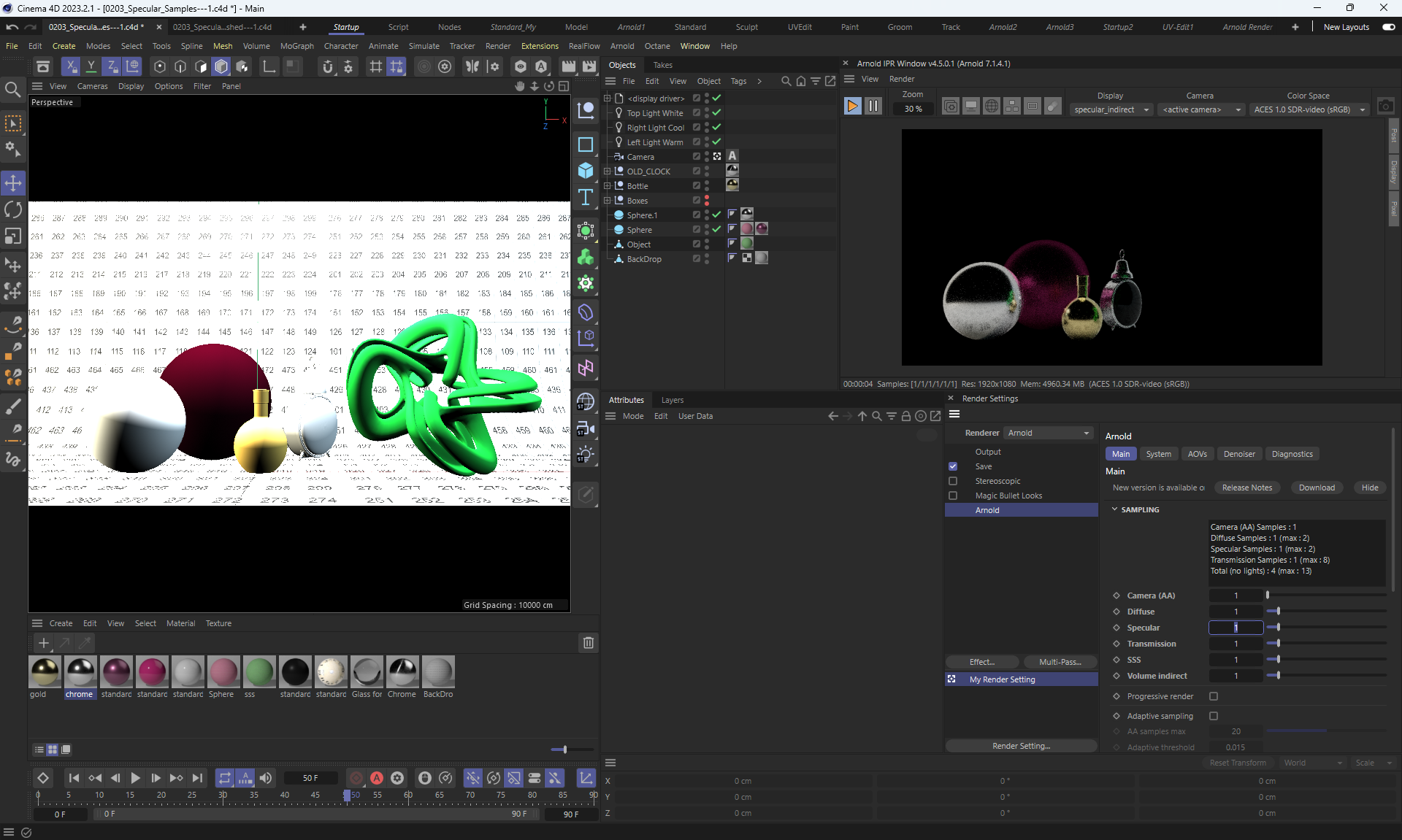Pause the Arnold IPR render
The width and height of the screenshot is (1402, 840).
[873, 107]
